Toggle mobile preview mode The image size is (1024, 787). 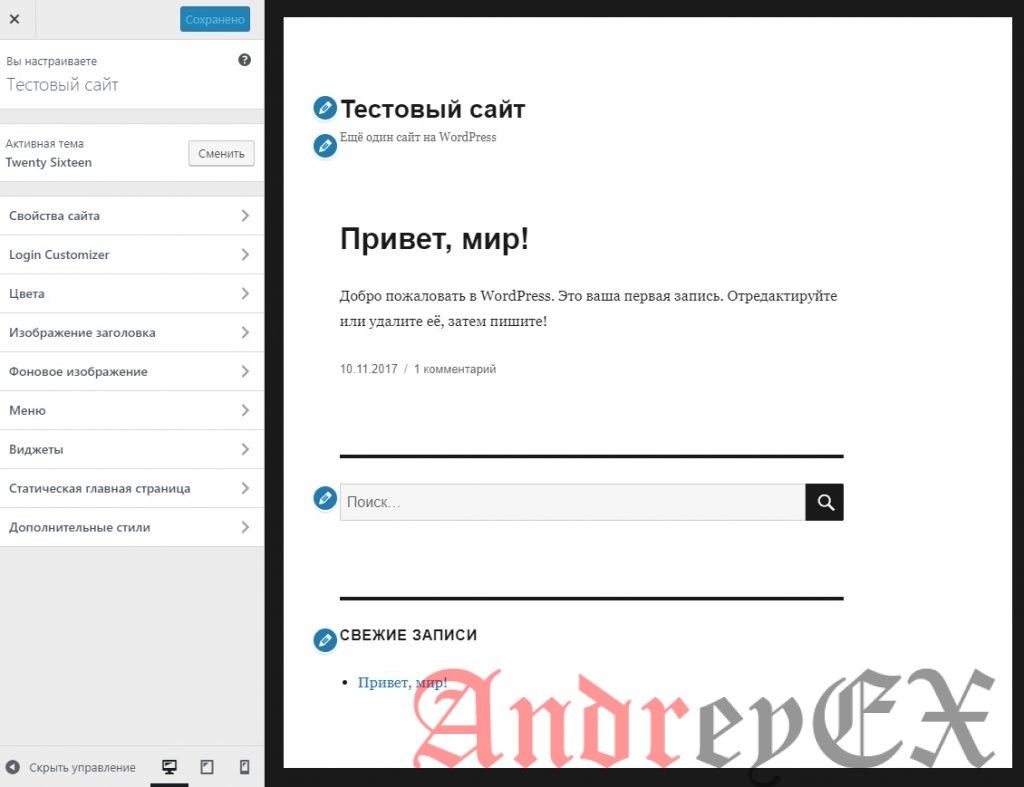point(243,765)
